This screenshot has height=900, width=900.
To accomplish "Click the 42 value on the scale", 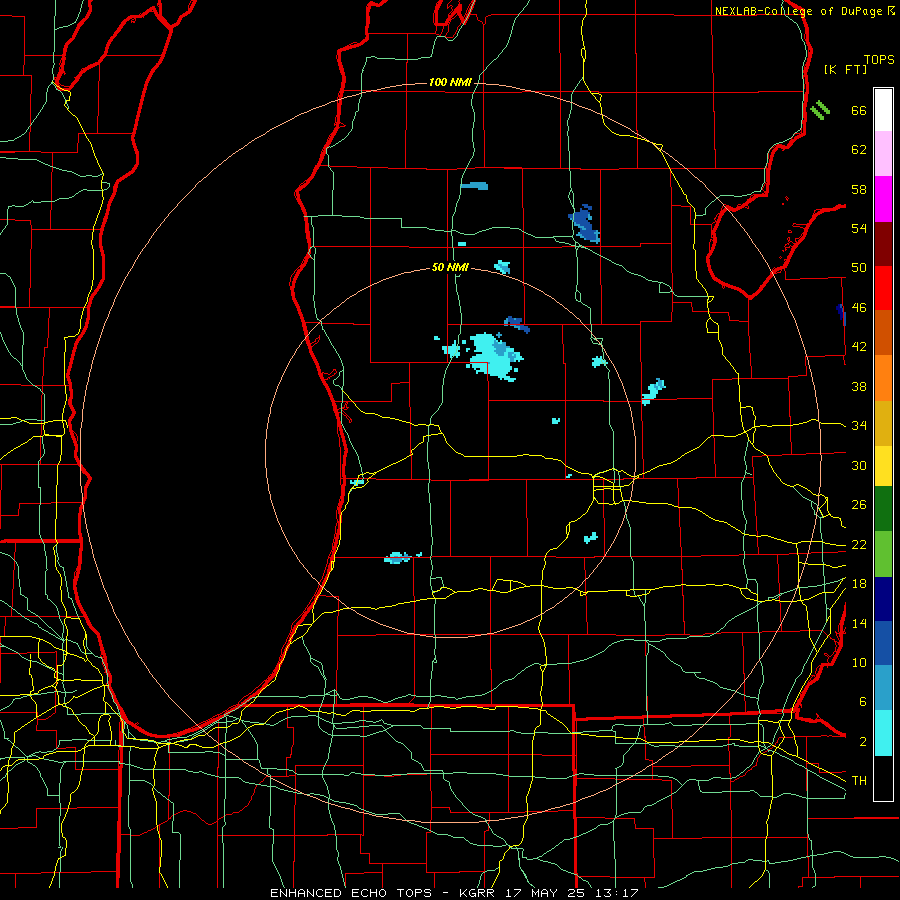I will point(859,347).
